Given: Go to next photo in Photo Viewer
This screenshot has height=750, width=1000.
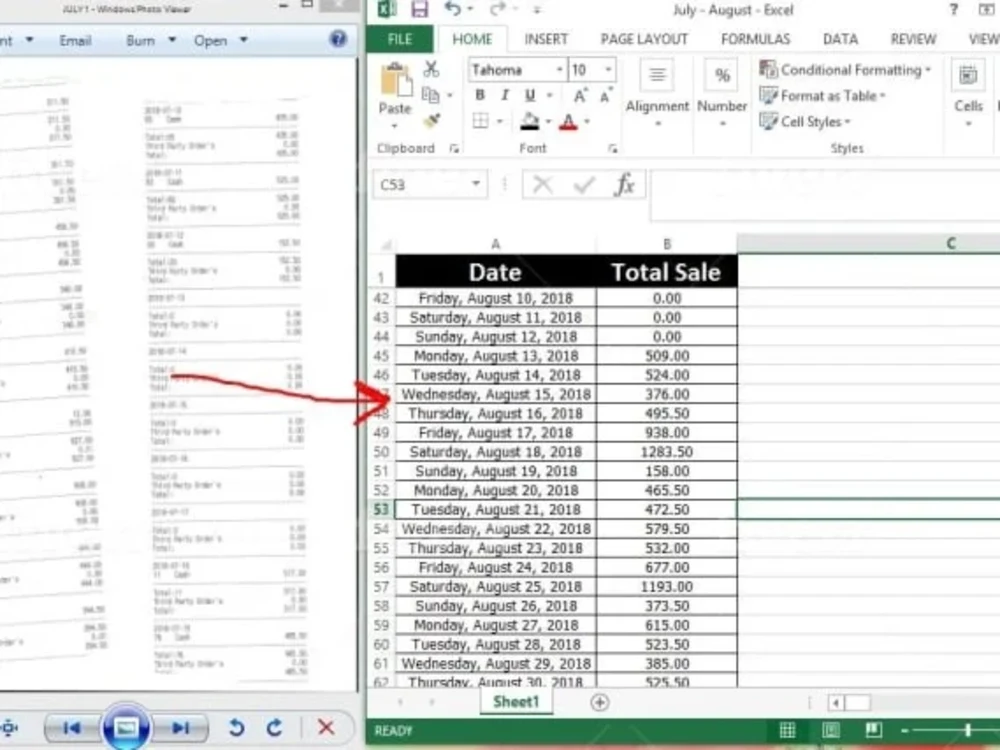Looking at the screenshot, I should point(180,727).
